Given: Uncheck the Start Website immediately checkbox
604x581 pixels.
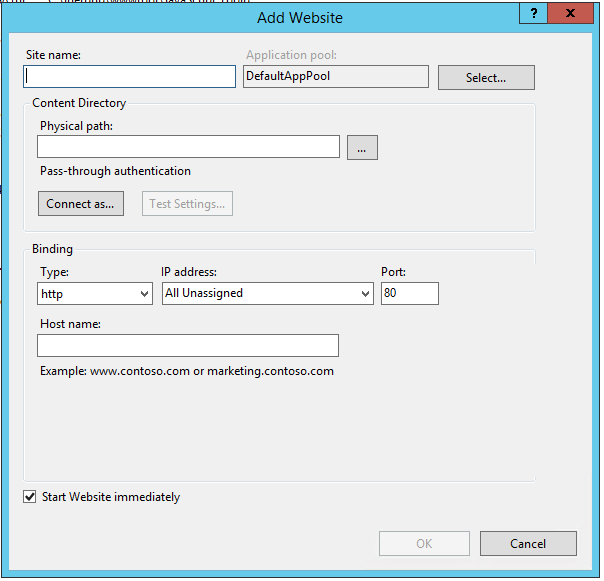Looking at the screenshot, I should point(30,497).
